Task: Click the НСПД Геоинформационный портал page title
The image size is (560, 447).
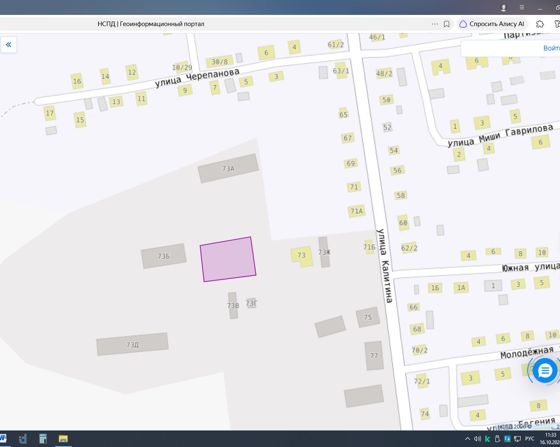Action: tap(151, 24)
